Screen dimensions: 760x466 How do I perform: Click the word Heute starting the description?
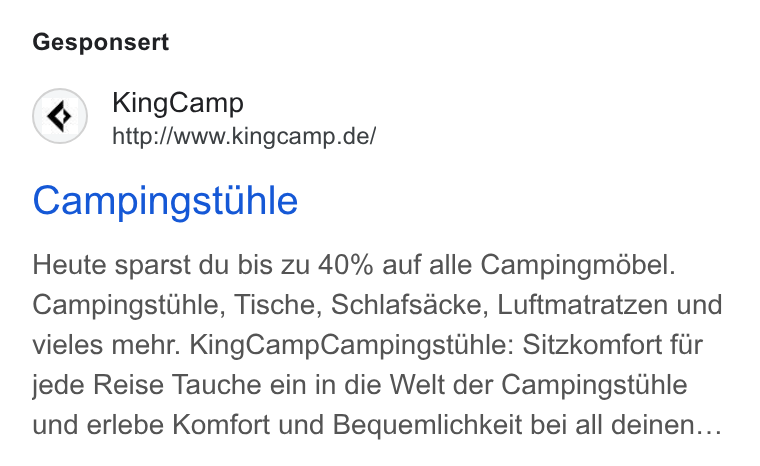69,266
